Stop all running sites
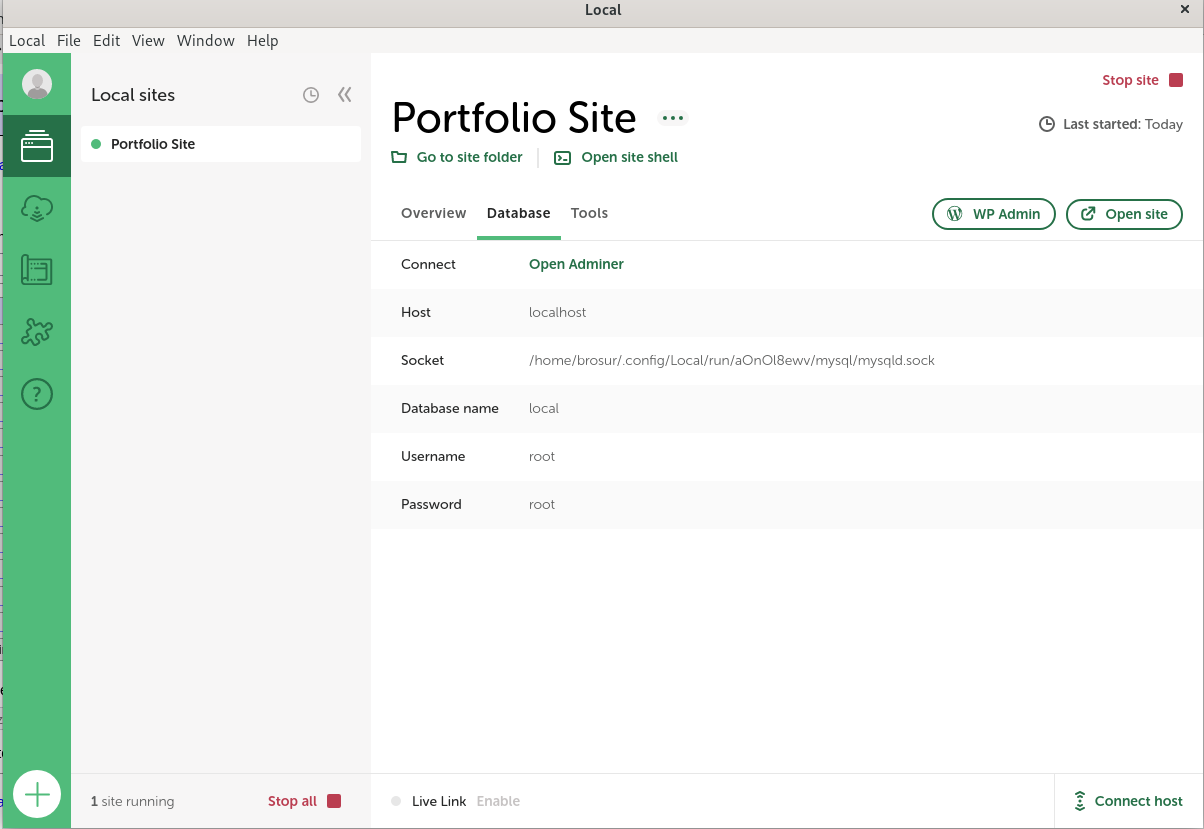The height and width of the screenshot is (829, 1204). 304,801
